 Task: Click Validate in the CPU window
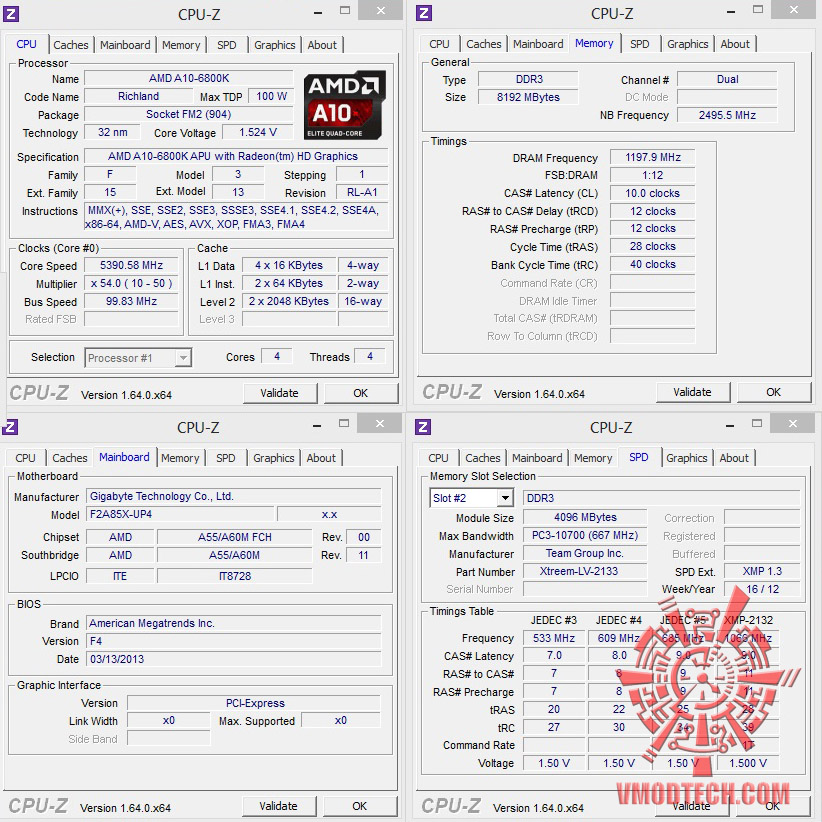point(280,393)
